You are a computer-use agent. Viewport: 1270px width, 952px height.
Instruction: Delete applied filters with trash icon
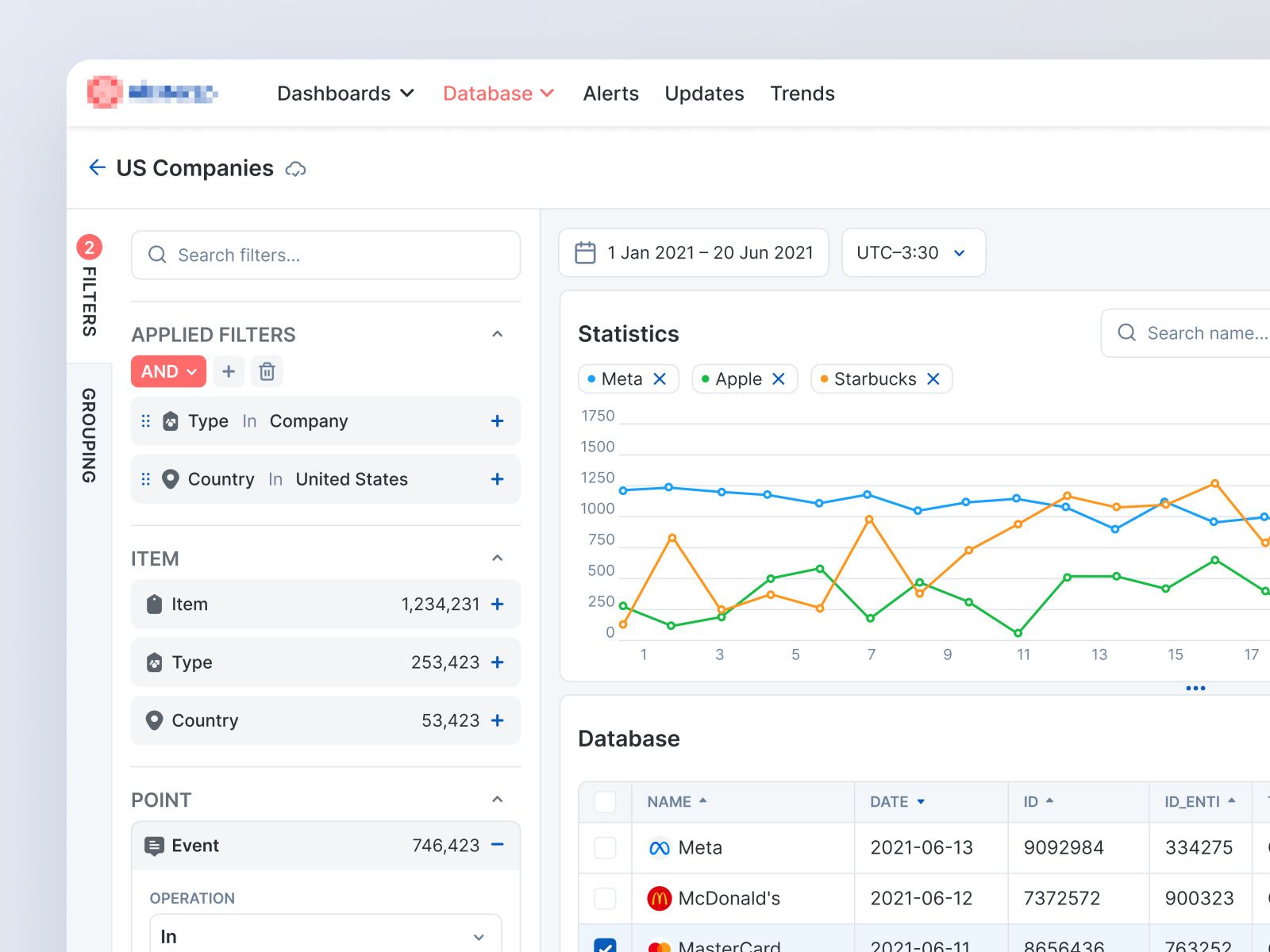[x=267, y=371]
